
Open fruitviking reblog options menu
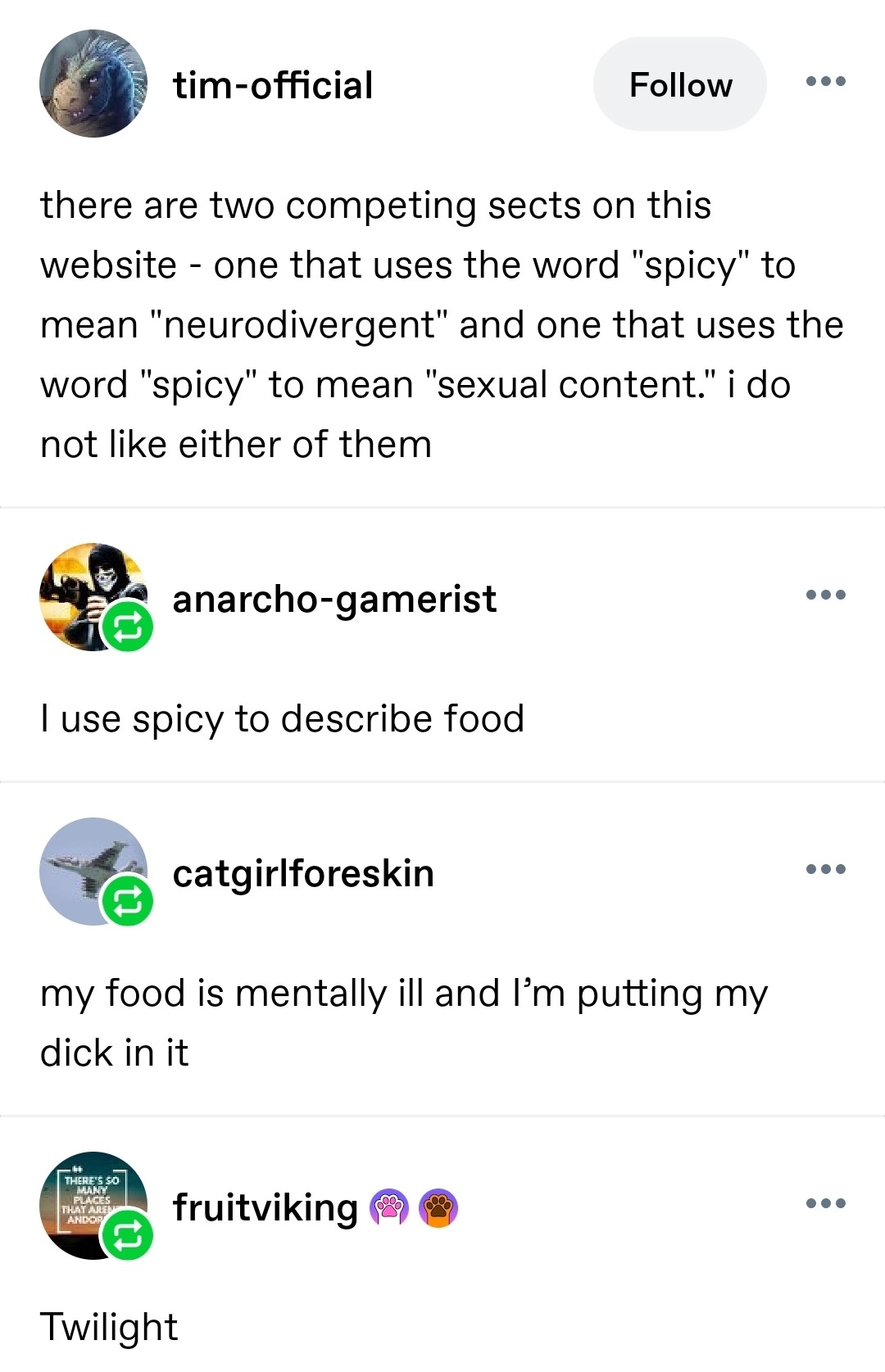pos(825,1203)
